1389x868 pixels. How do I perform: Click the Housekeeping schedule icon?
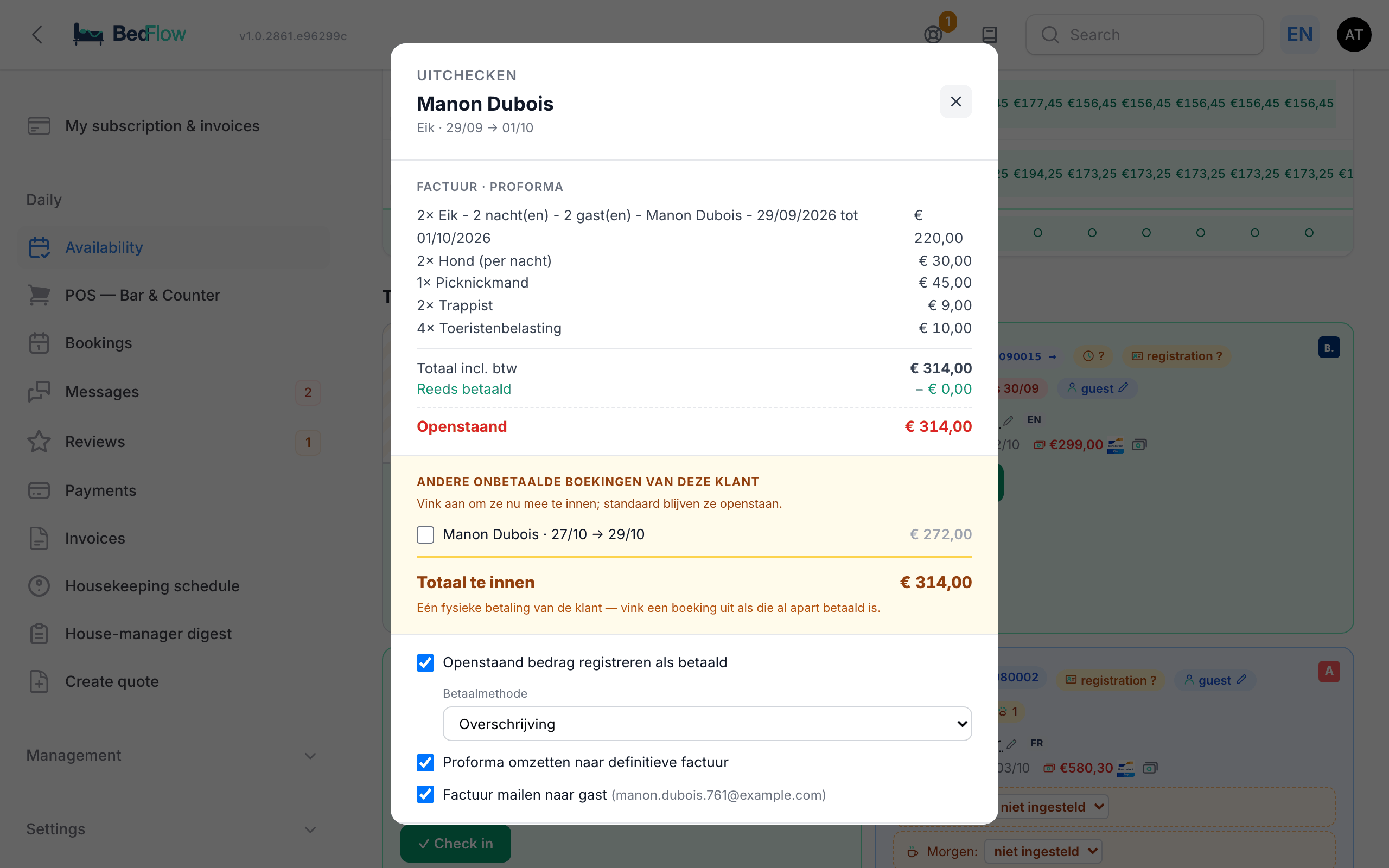pyautogui.click(x=39, y=586)
